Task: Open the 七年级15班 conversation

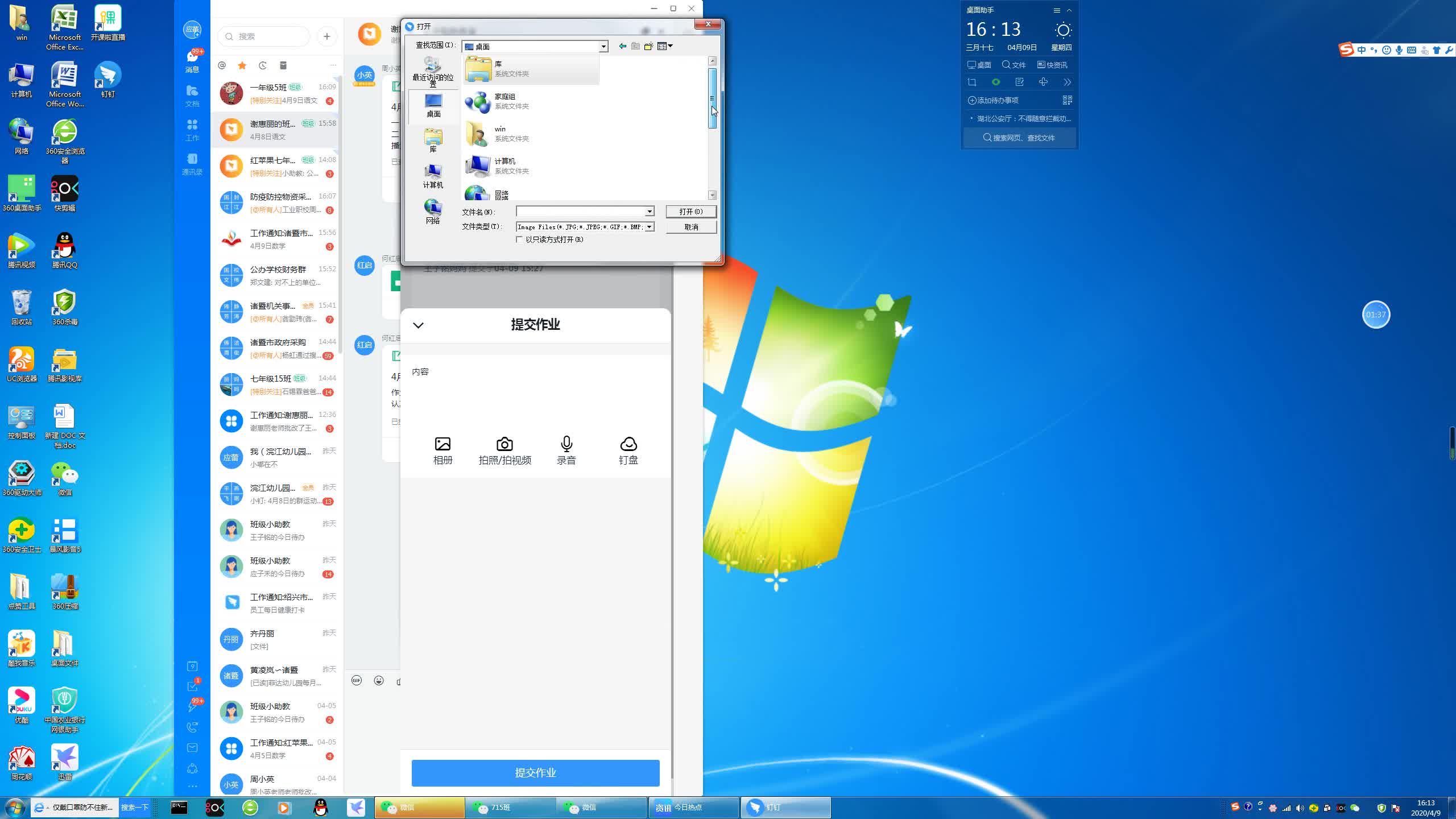Action: tap(276, 384)
